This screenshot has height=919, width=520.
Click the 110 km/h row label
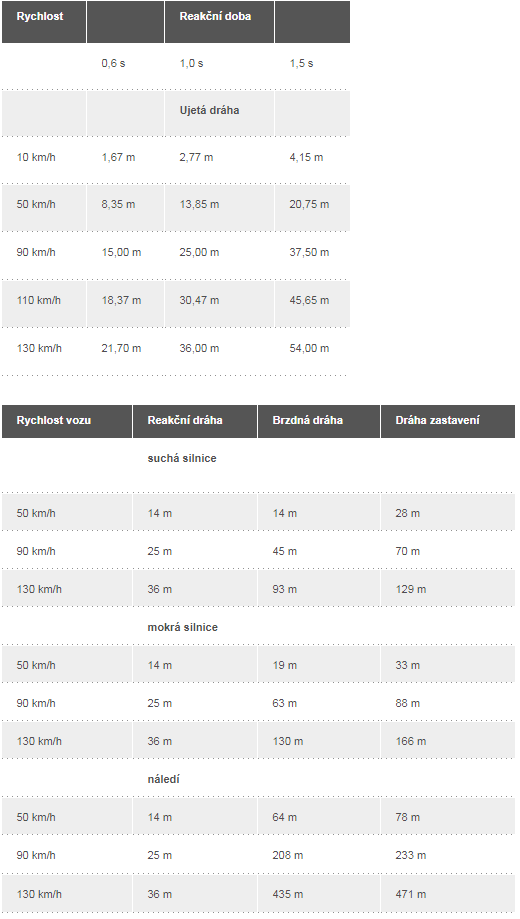pos(44,304)
